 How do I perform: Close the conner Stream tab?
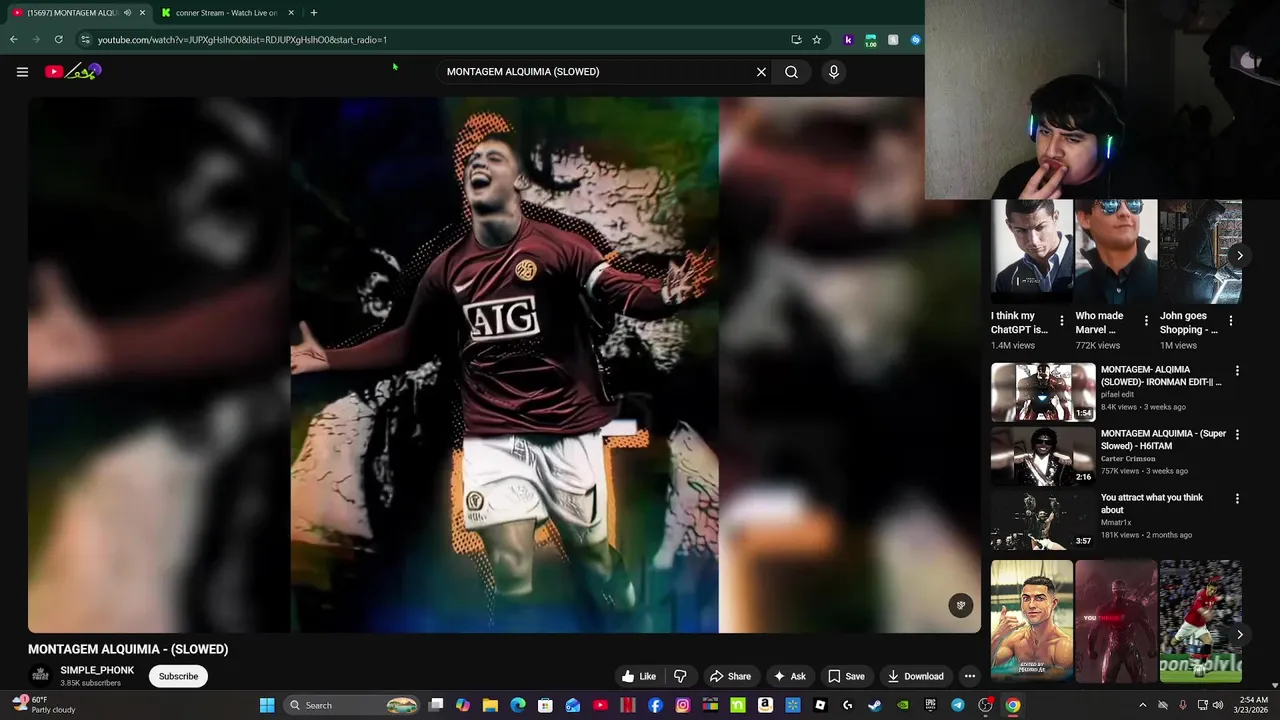click(291, 13)
